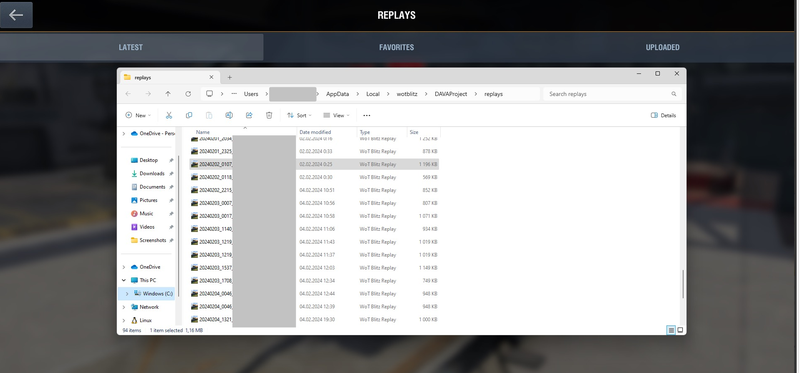Switch to thumbnails view icon at bottom right
Screen dimensions: 800x373
pos(680,330)
